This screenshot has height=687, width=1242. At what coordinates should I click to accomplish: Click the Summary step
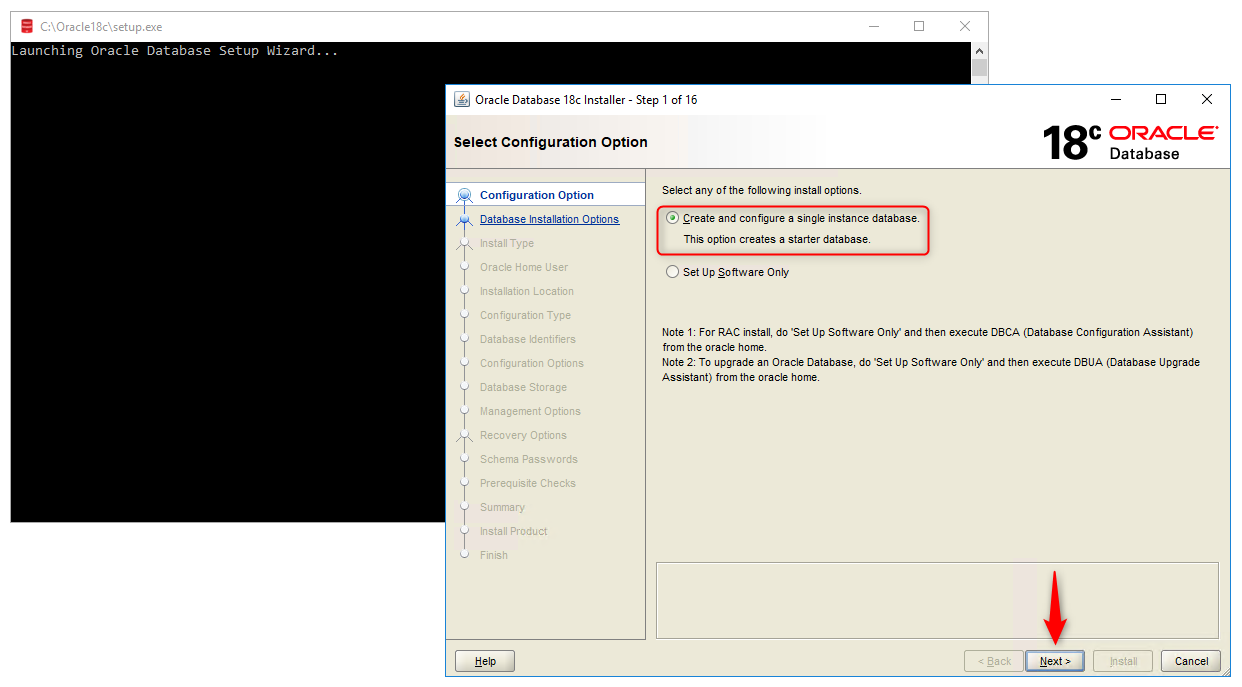(x=502, y=507)
